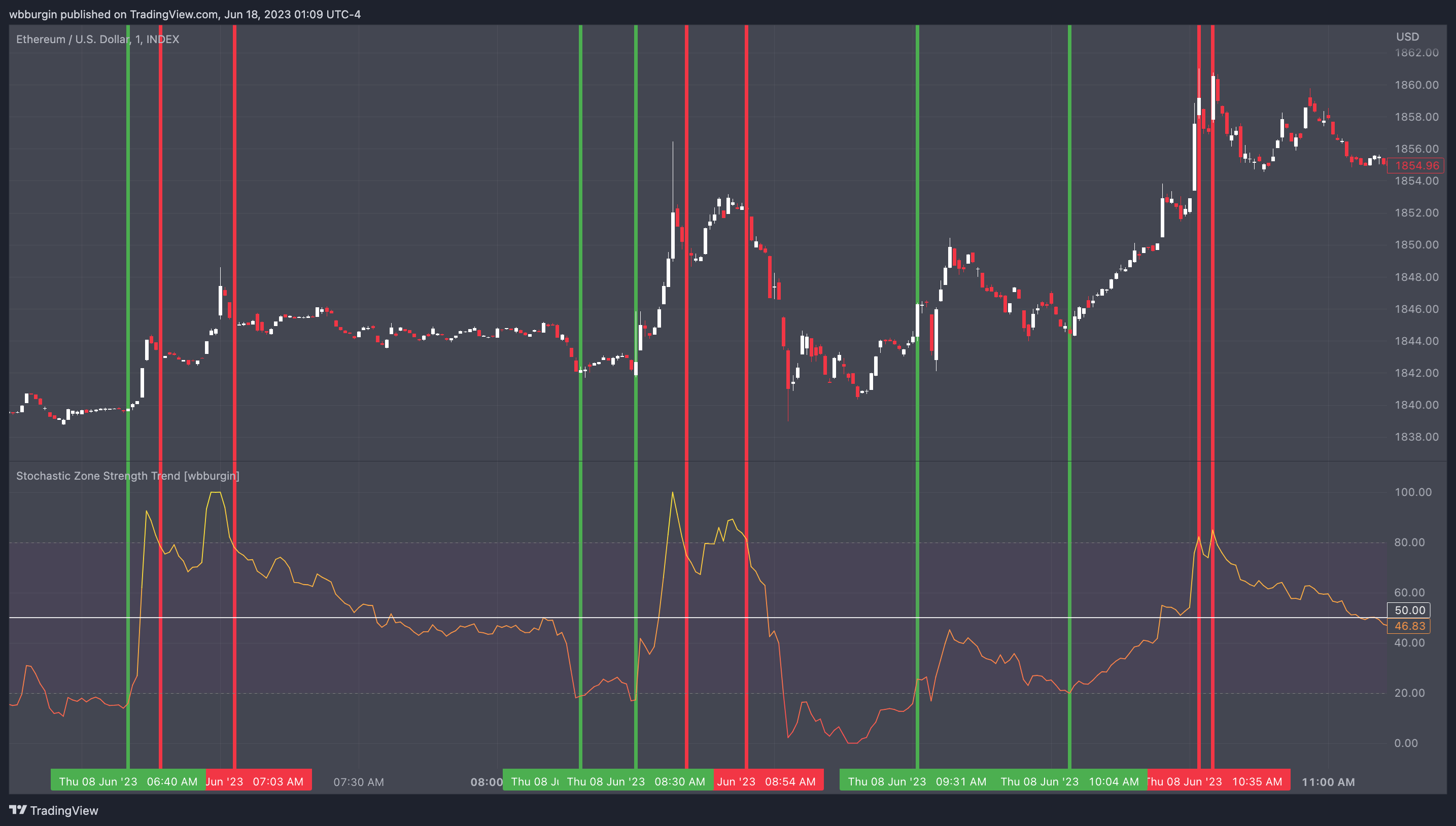
Task: Click the 1838.00 price axis label
Action: click(x=1416, y=437)
